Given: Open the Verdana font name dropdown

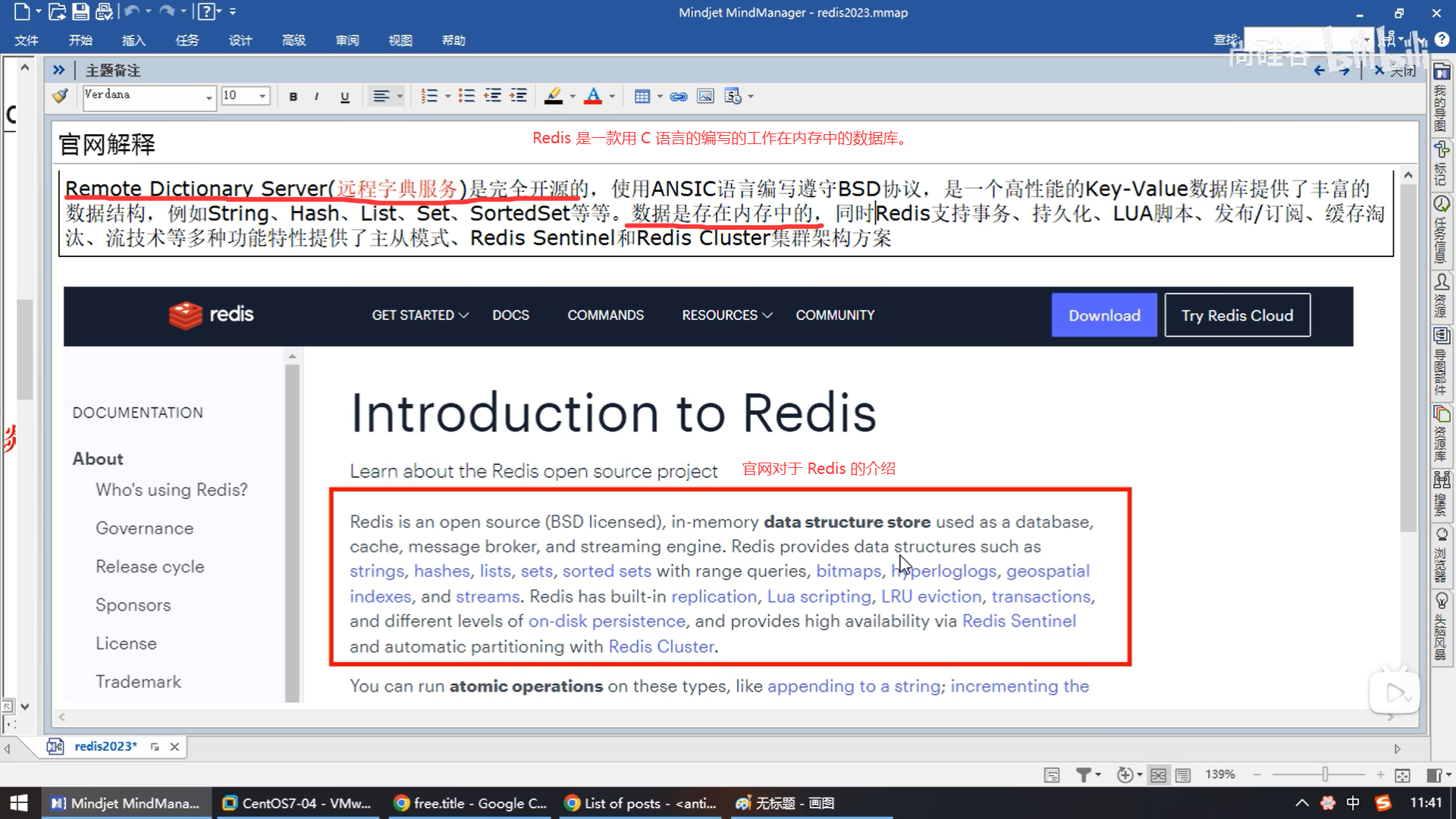Looking at the screenshot, I should [209, 97].
